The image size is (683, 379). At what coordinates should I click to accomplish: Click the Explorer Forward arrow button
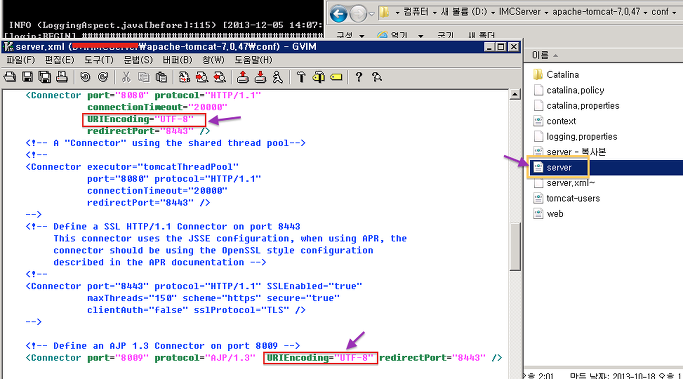[358, 14]
